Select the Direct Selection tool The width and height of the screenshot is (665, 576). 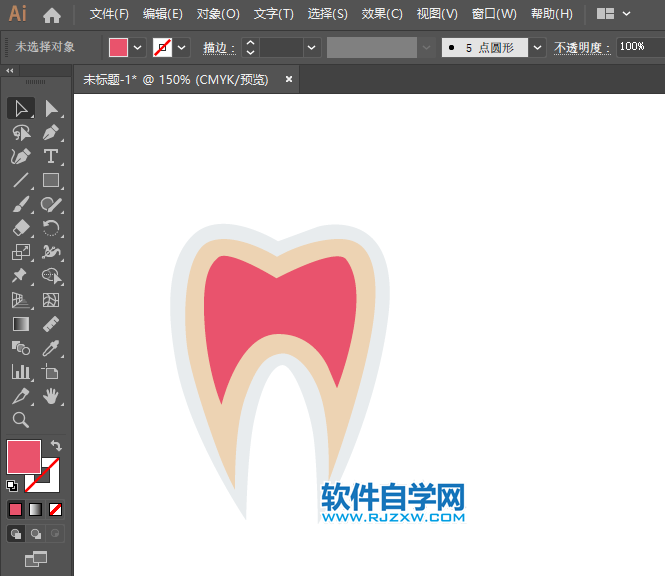(51, 108)
